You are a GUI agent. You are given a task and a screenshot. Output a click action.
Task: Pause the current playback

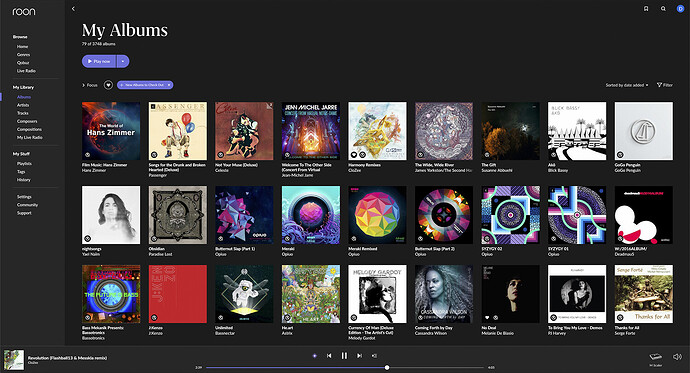[x=344, y=356]
